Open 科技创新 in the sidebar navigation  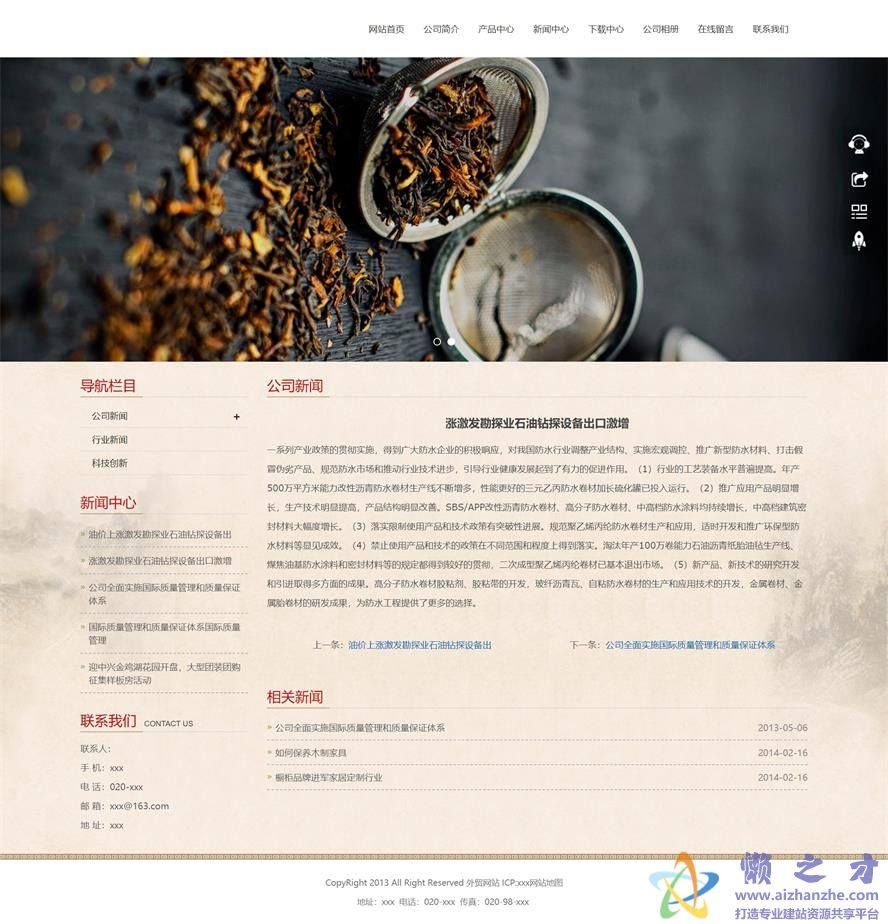pyautogui.click(x=110, y=463)
